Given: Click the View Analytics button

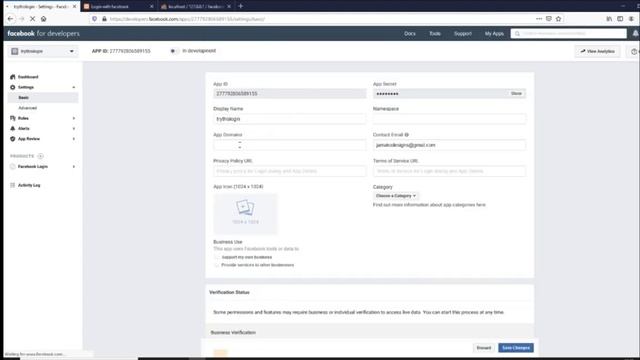Looking at the screenshot, I should [x=598, y=51].
